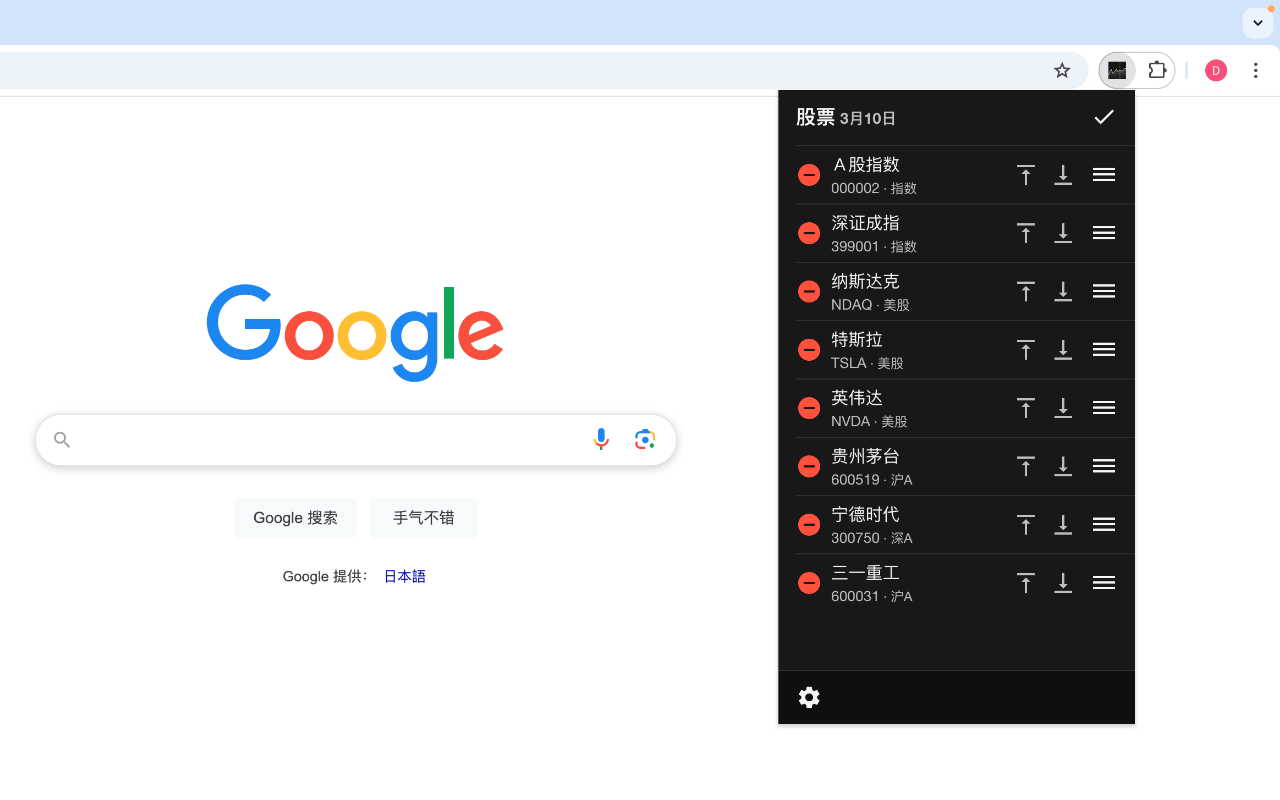Open Google Lens image search
The height and width of the screenshot is (800, 1280).
click(645, 439)
